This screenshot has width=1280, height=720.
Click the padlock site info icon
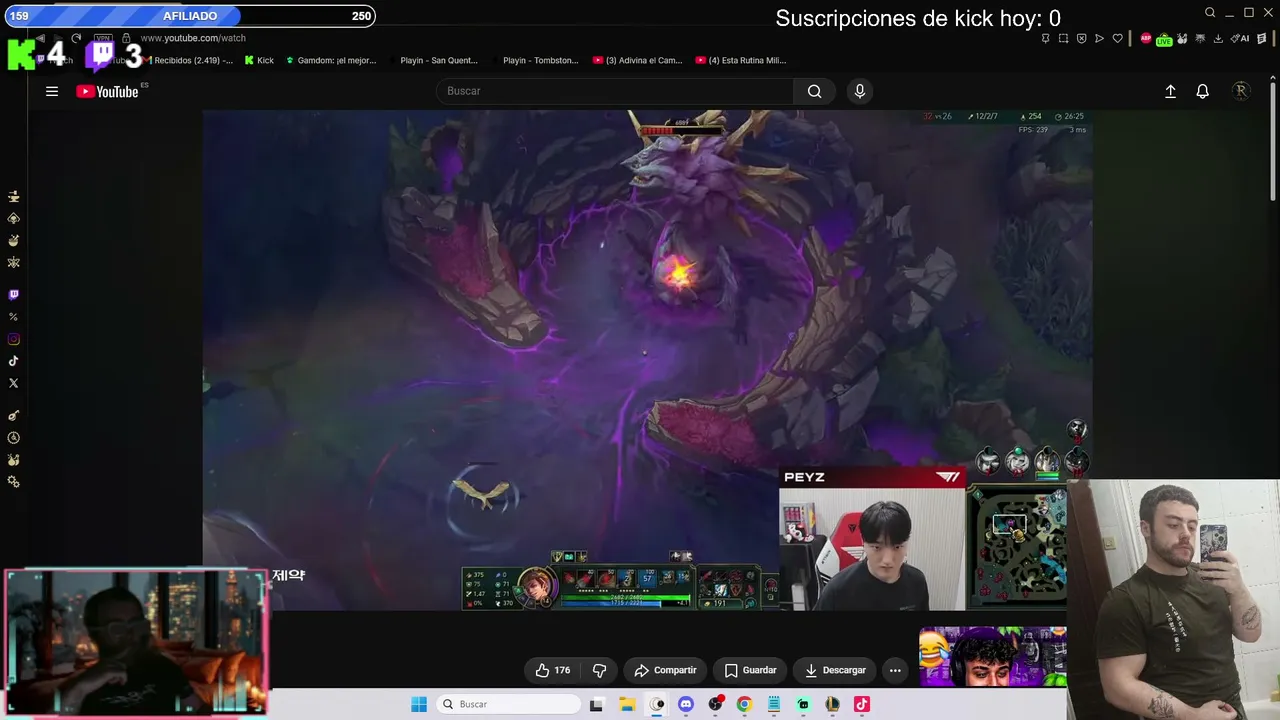pos(126,38)
